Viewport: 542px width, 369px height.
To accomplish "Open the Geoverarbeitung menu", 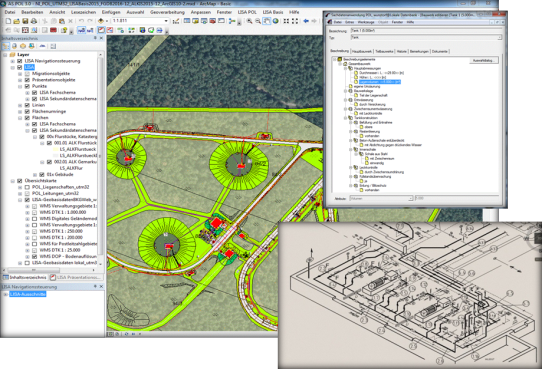I will click(167, 12).
